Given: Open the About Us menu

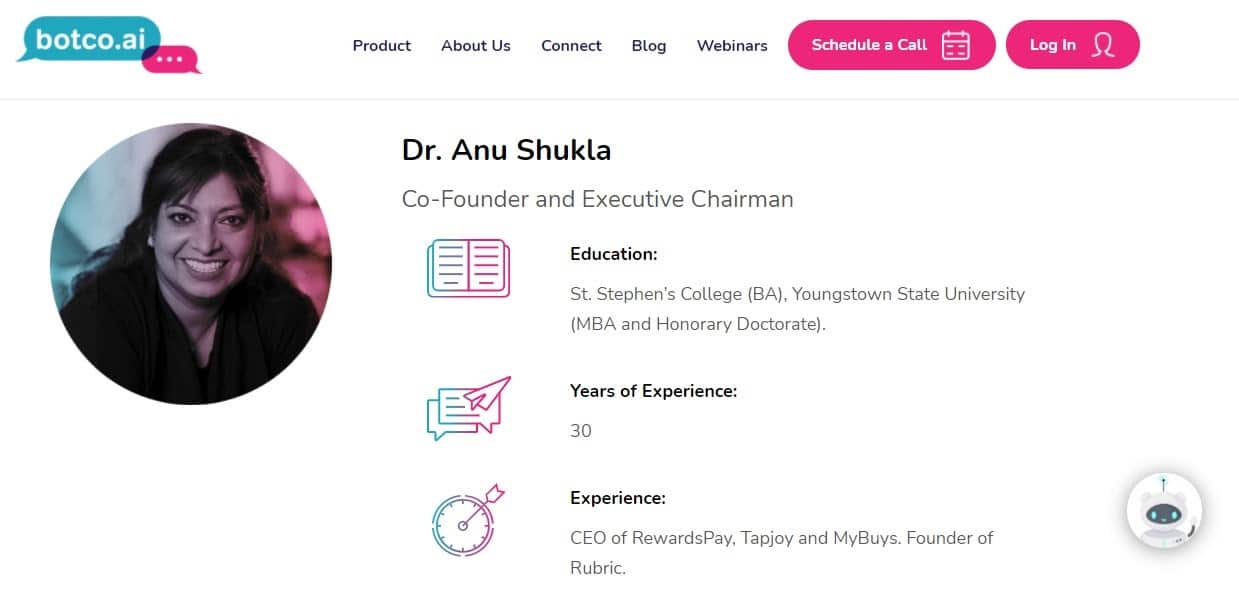Looking at the screenshot, I should tap(476, 45).
